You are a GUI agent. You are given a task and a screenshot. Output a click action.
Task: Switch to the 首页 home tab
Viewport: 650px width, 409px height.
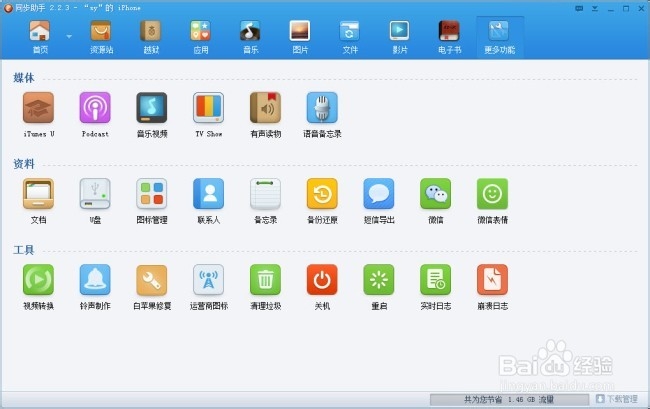pyautogui.click(x=40, y=37)
